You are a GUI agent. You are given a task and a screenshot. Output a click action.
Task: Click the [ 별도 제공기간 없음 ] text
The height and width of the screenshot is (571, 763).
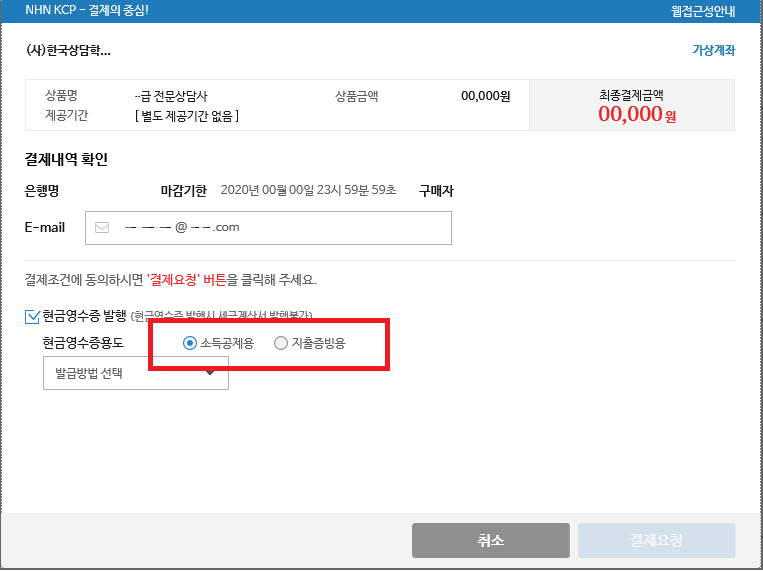(186, 116)
